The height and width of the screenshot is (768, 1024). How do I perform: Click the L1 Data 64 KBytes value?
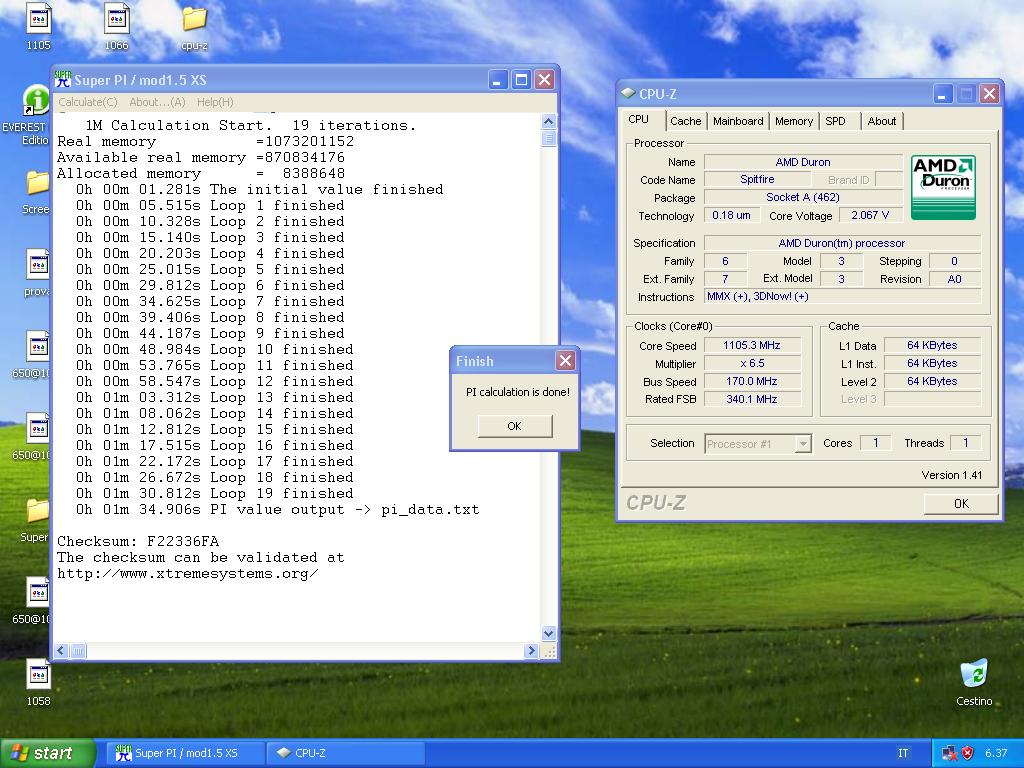(x=933, y=345)
